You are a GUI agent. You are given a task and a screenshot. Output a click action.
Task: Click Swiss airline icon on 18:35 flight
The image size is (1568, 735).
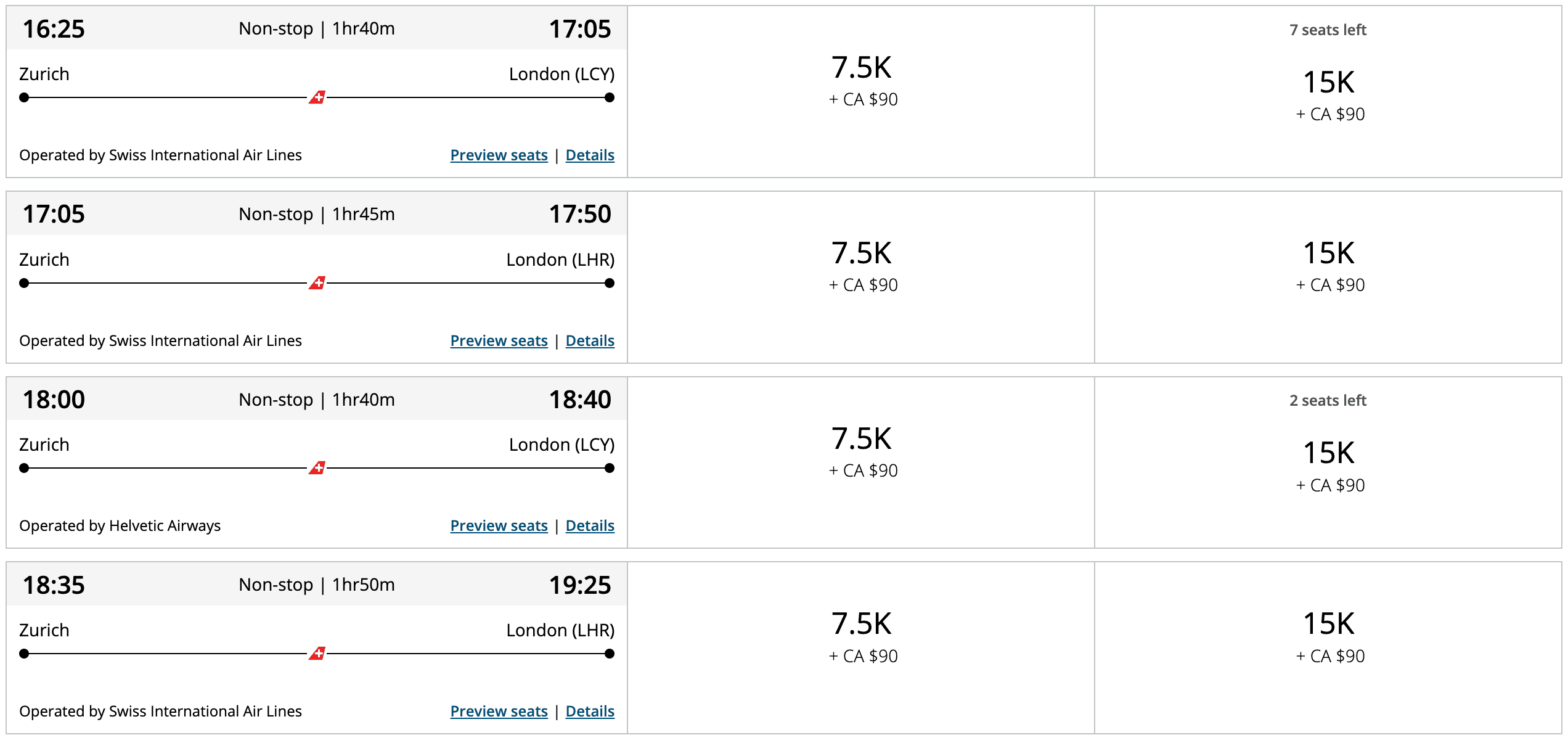pyautogui.click(x=317, y=654)
